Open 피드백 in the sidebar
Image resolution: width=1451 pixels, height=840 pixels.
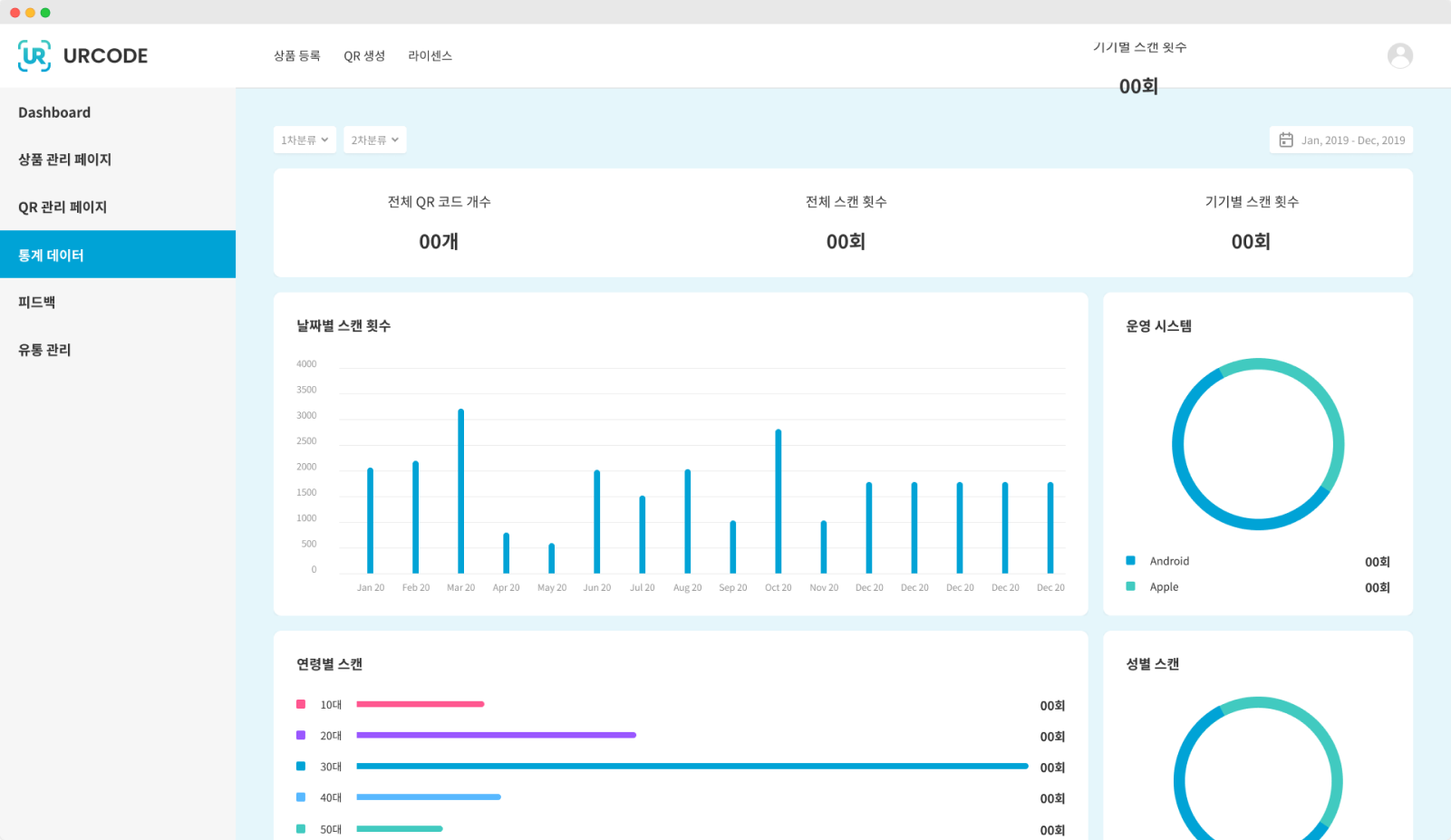[x=37, y=303]
